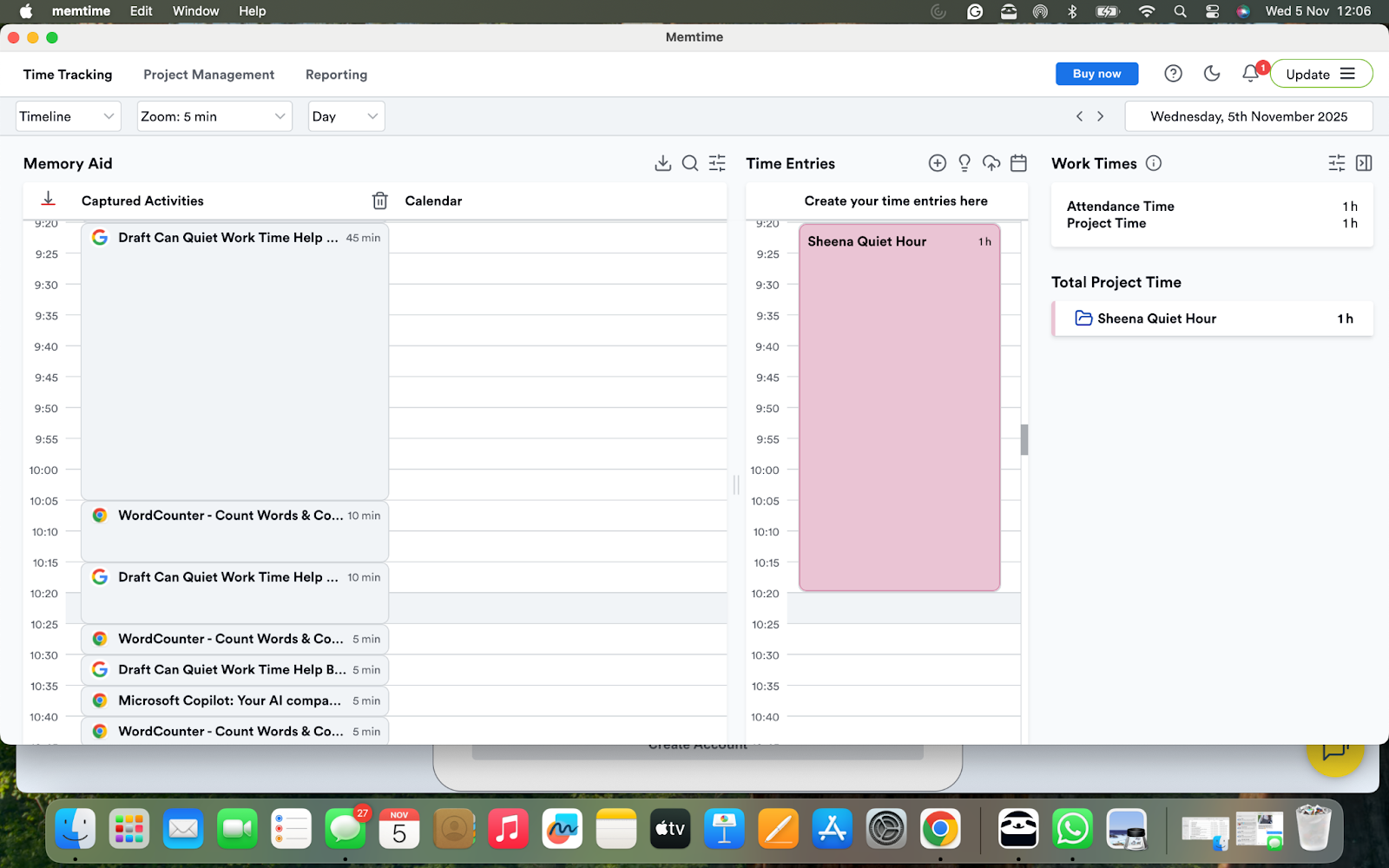The image size is (1389, 868).
Task: Search within Memory Aid activities
Action: [689, 162]
